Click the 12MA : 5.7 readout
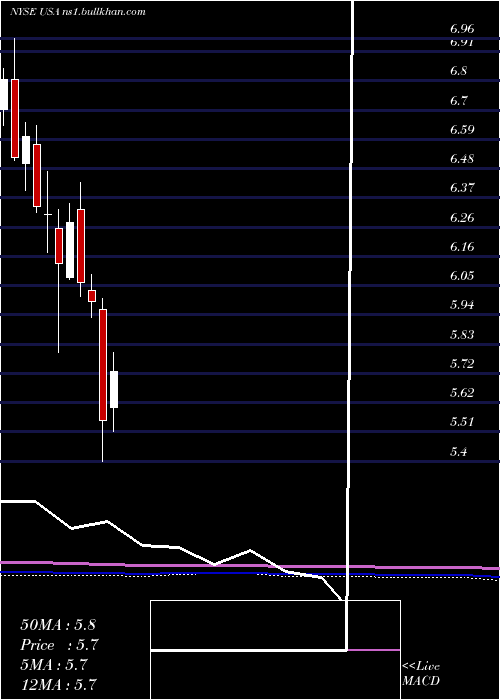The height and width of the screenshot is (700, 500). (59, 685)
